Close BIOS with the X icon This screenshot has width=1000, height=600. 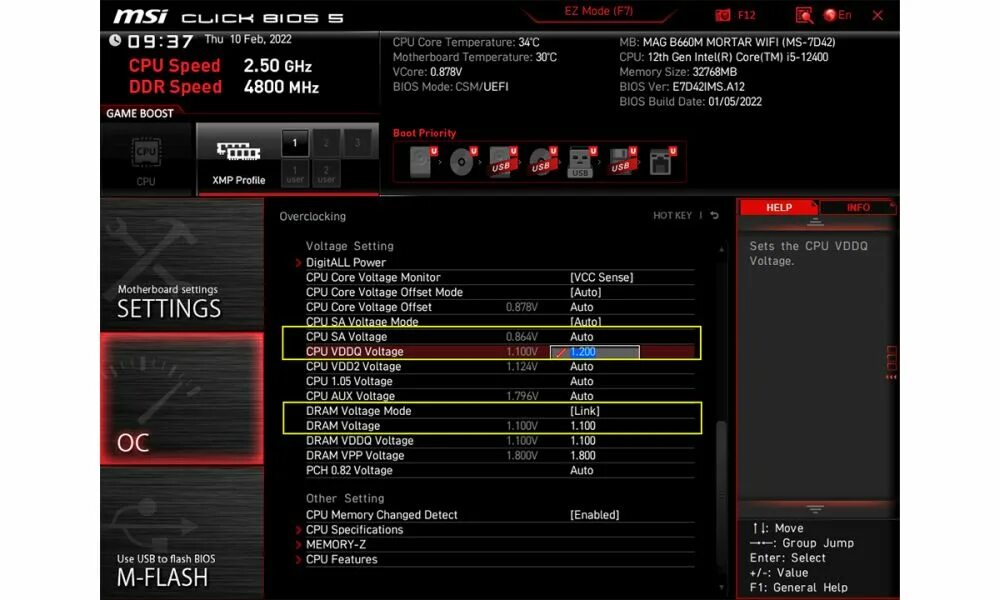tap(878, 15)
